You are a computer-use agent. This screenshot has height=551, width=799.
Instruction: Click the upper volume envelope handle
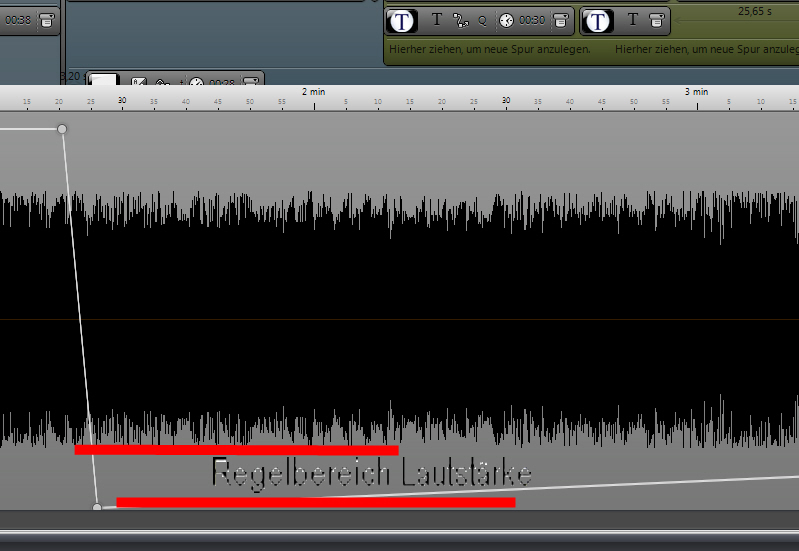[x=62, y=129]
